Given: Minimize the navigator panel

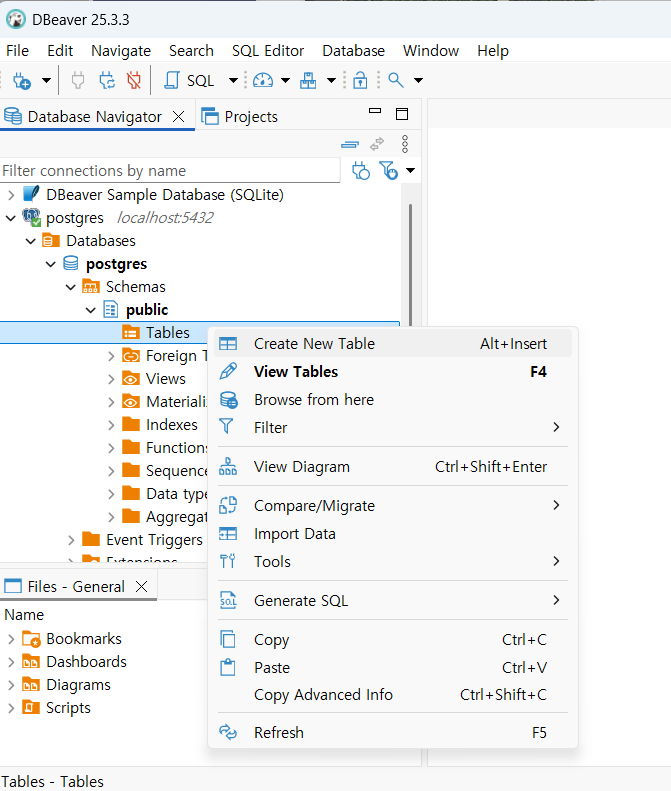Looking at the screenshot, I should coord(375,110).
